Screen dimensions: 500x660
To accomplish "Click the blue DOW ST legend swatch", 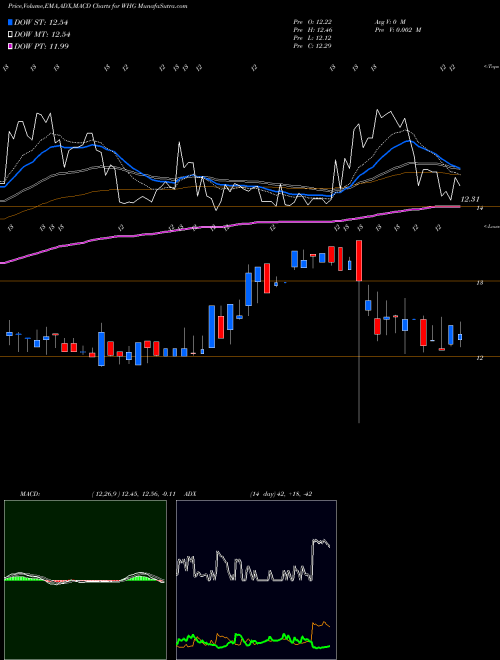I will (10, 22).
